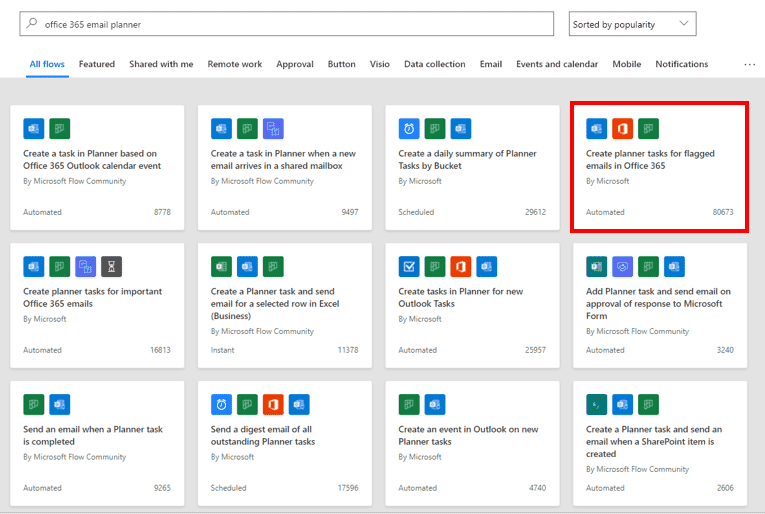Click checkmark Tasks icon on Outlook Tasks card
The image size is (765, 514).
409,266
